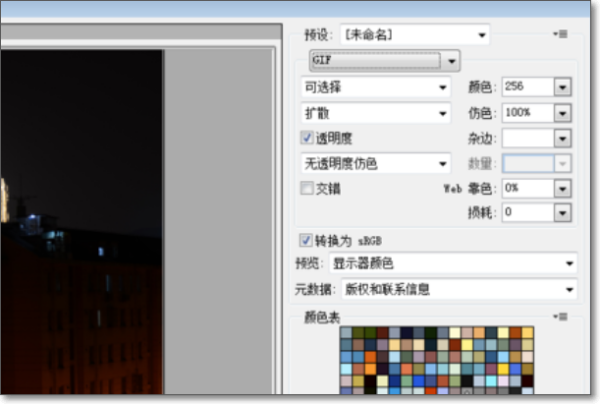Open the preset panel options menu icon
Screen dimensions: 600x404
(x=562, y=34)
